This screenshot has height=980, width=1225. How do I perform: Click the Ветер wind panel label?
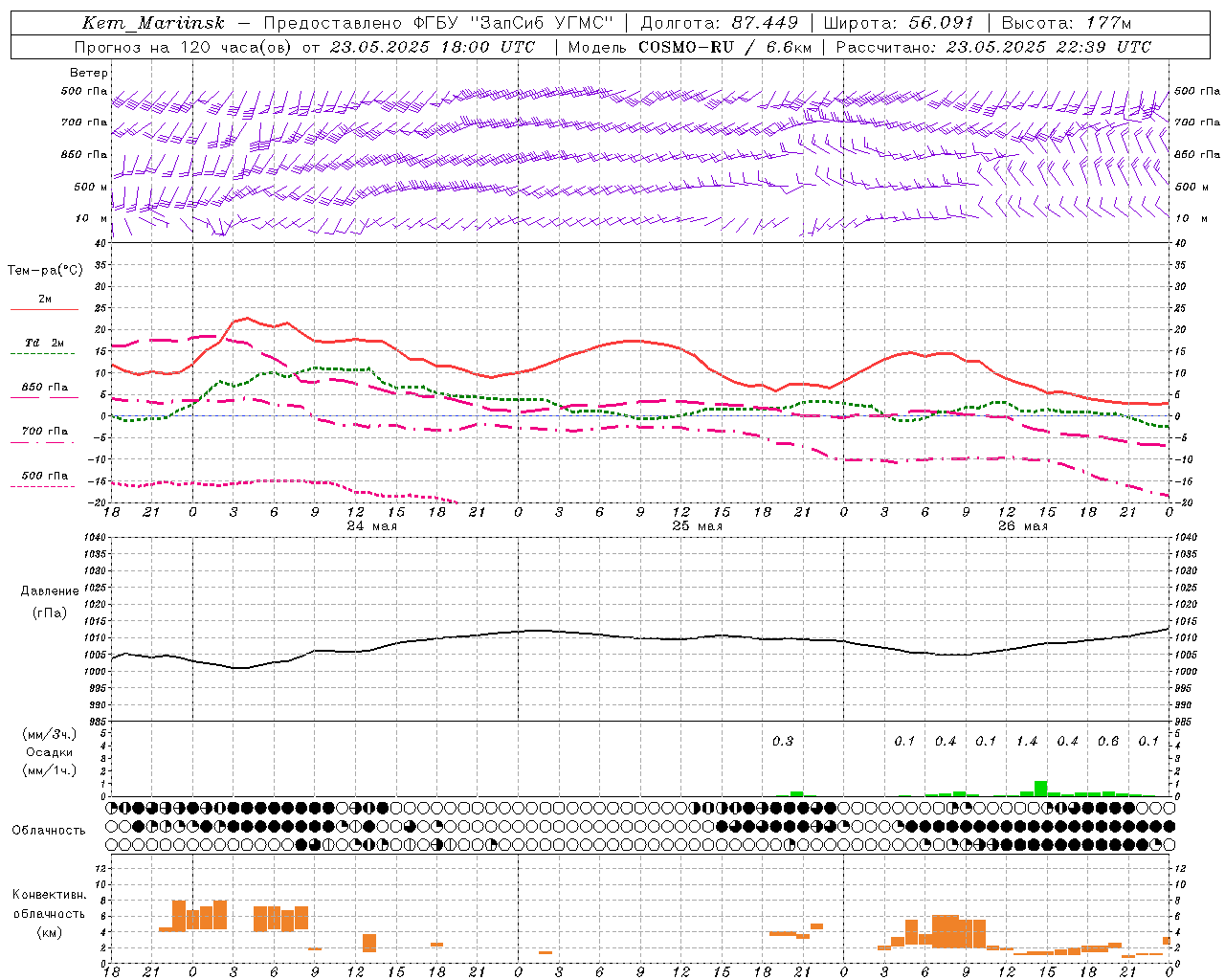click(x=89, y=73)
